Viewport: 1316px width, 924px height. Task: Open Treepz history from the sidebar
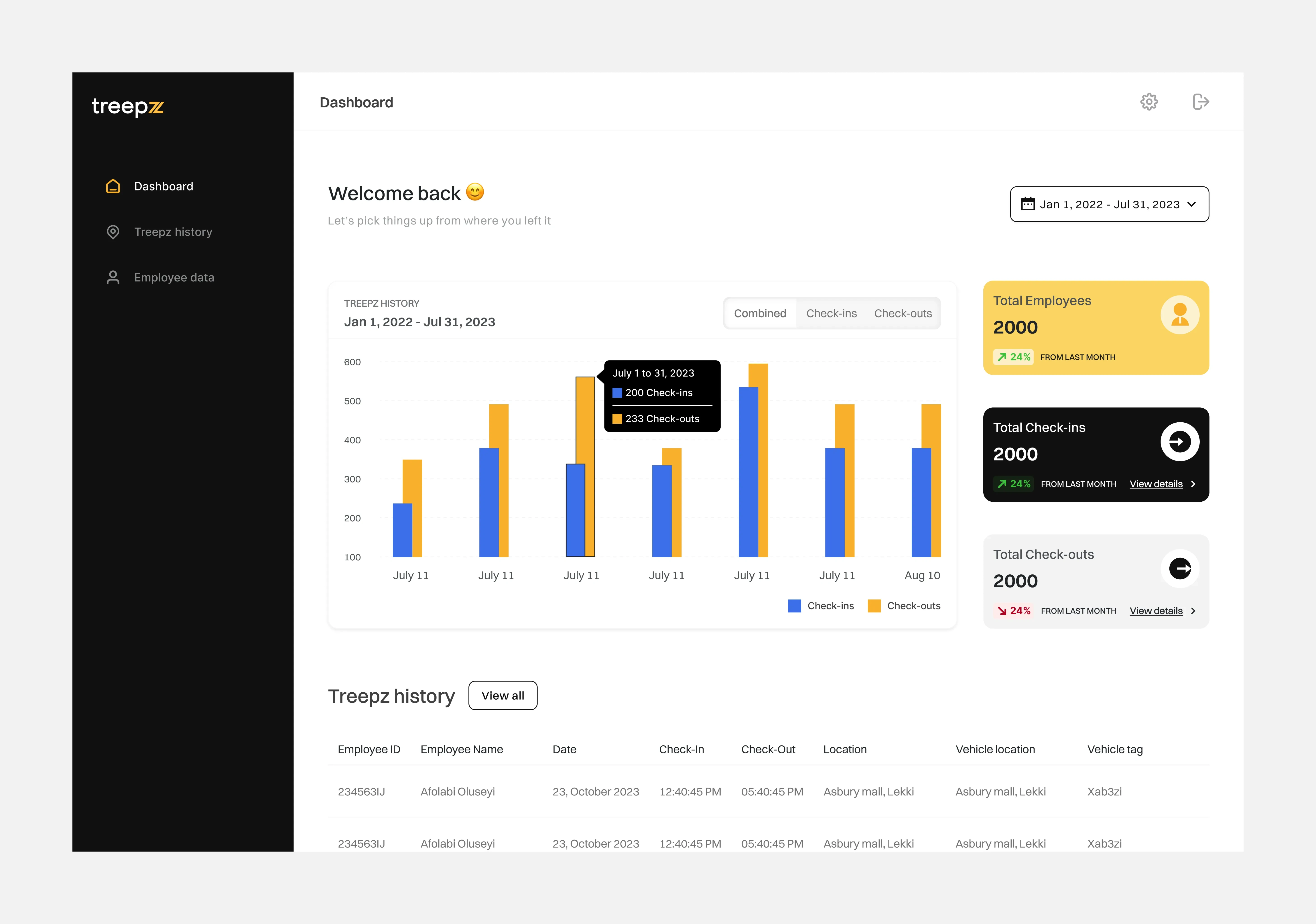tap(173, 232)
